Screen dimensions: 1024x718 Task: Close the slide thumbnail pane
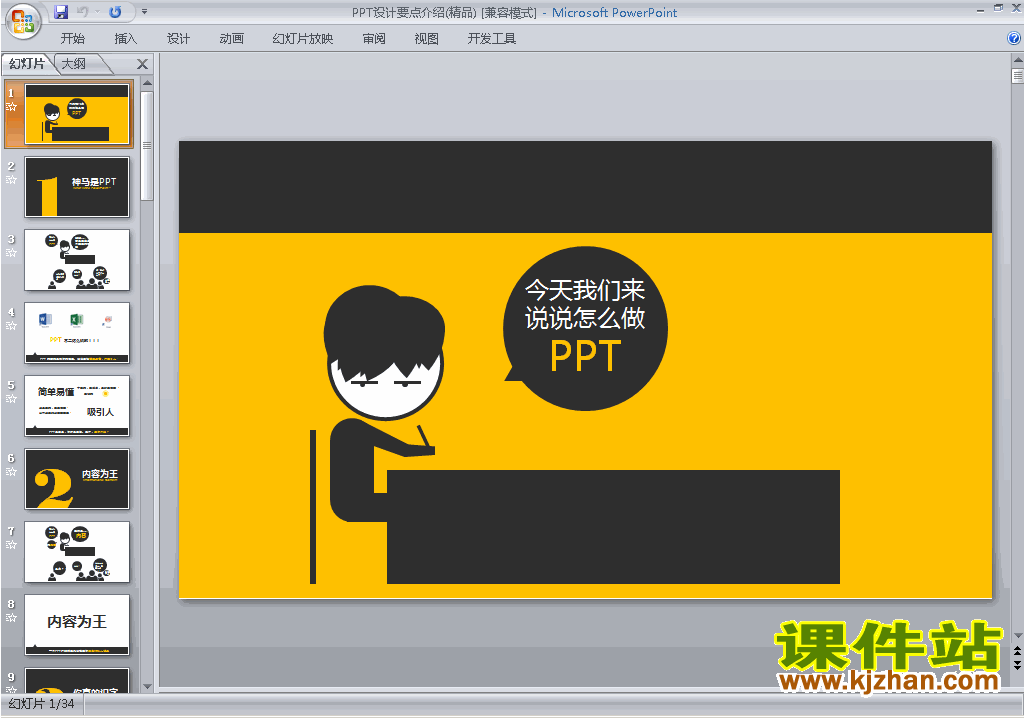pyautogui.click(x=142, y=64)
